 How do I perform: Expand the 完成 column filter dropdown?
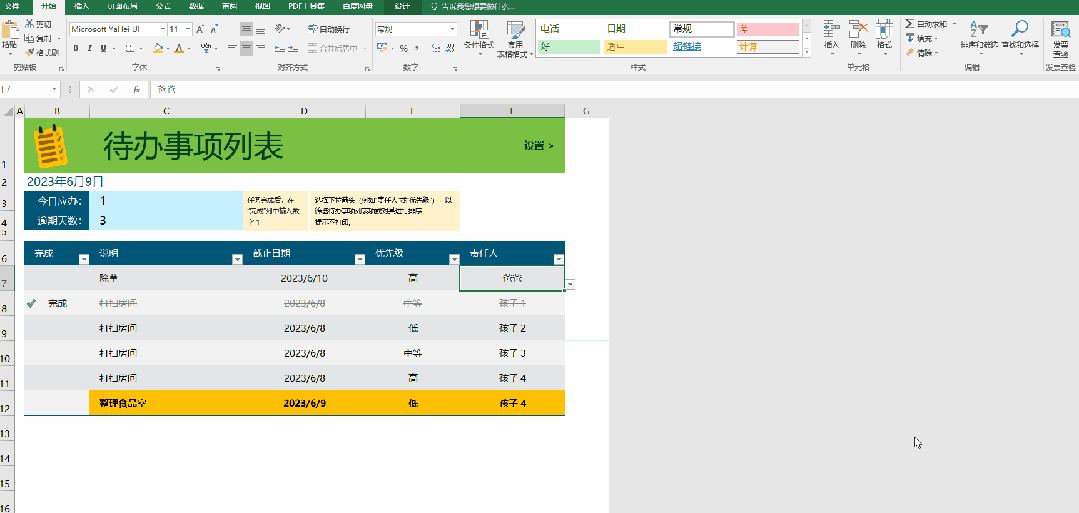[81, 259]
